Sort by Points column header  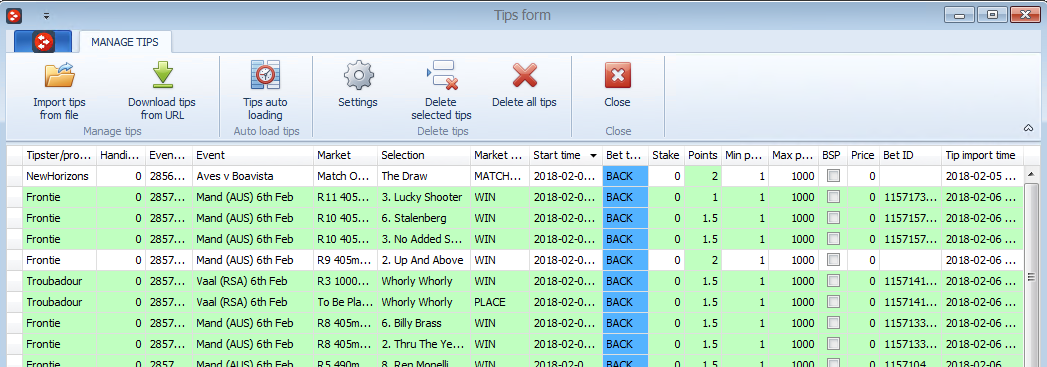pyautogui.click(x=703, y=155)
